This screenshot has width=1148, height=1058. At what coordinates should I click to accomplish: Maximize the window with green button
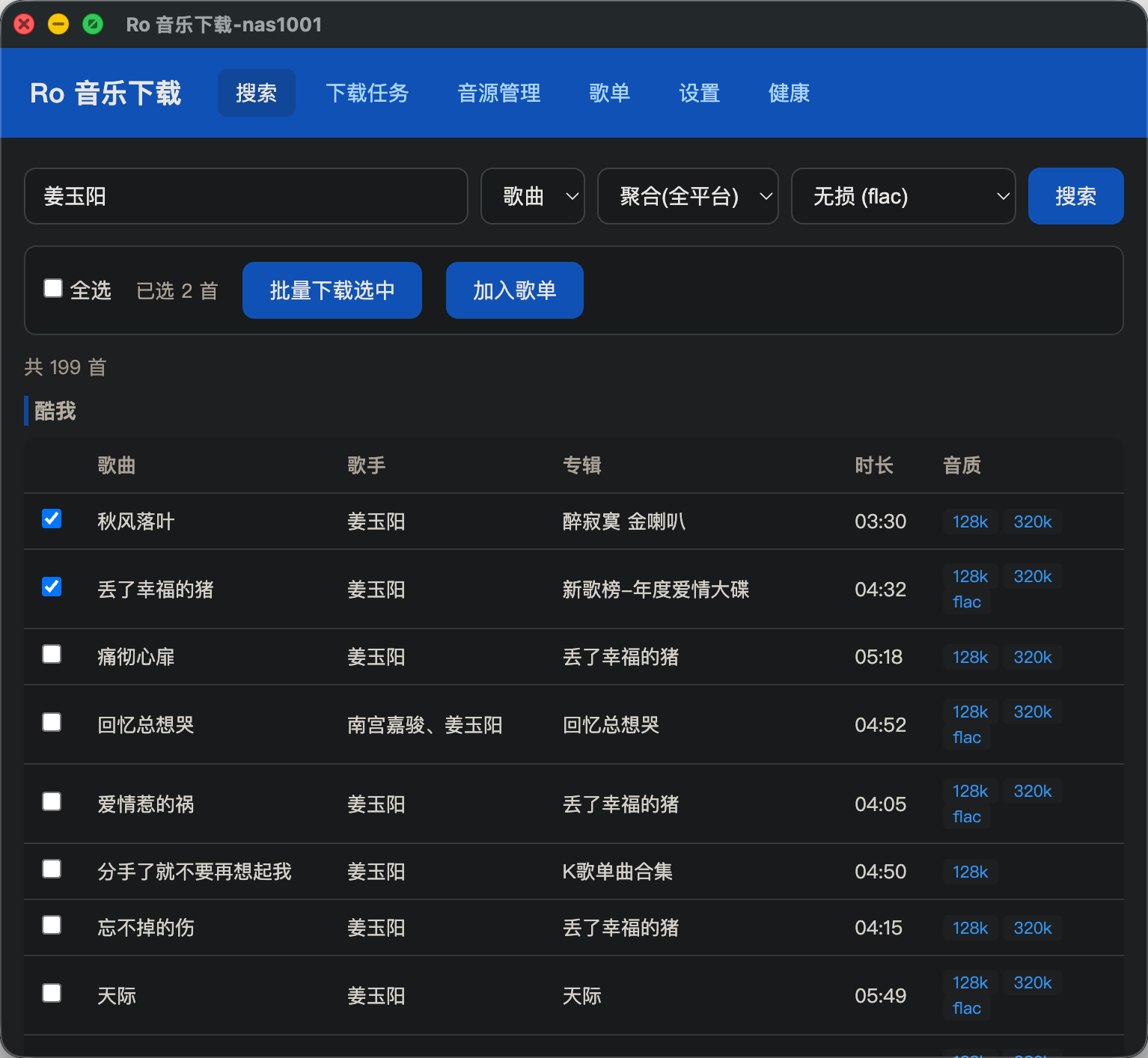click(93, 24)
